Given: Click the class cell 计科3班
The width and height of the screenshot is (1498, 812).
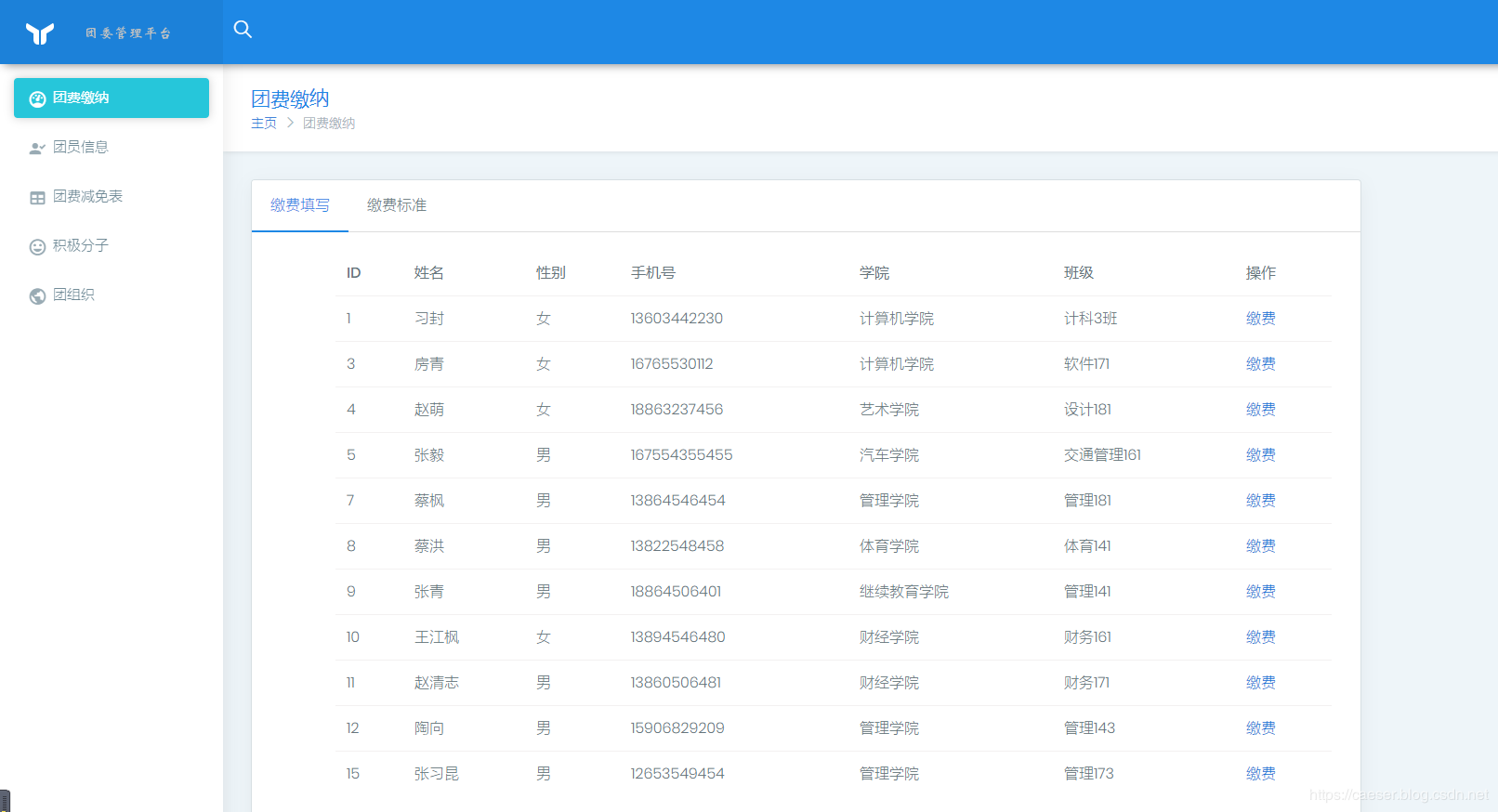Looking at the screenshot, I should pos(1091,319).
